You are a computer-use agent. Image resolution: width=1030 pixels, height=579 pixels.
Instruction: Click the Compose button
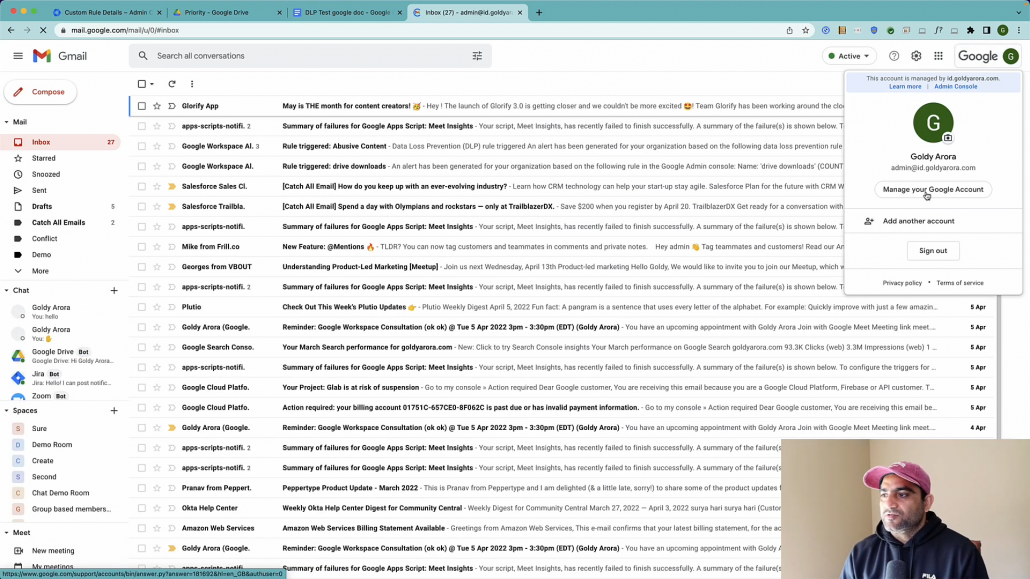pos(40,92)
